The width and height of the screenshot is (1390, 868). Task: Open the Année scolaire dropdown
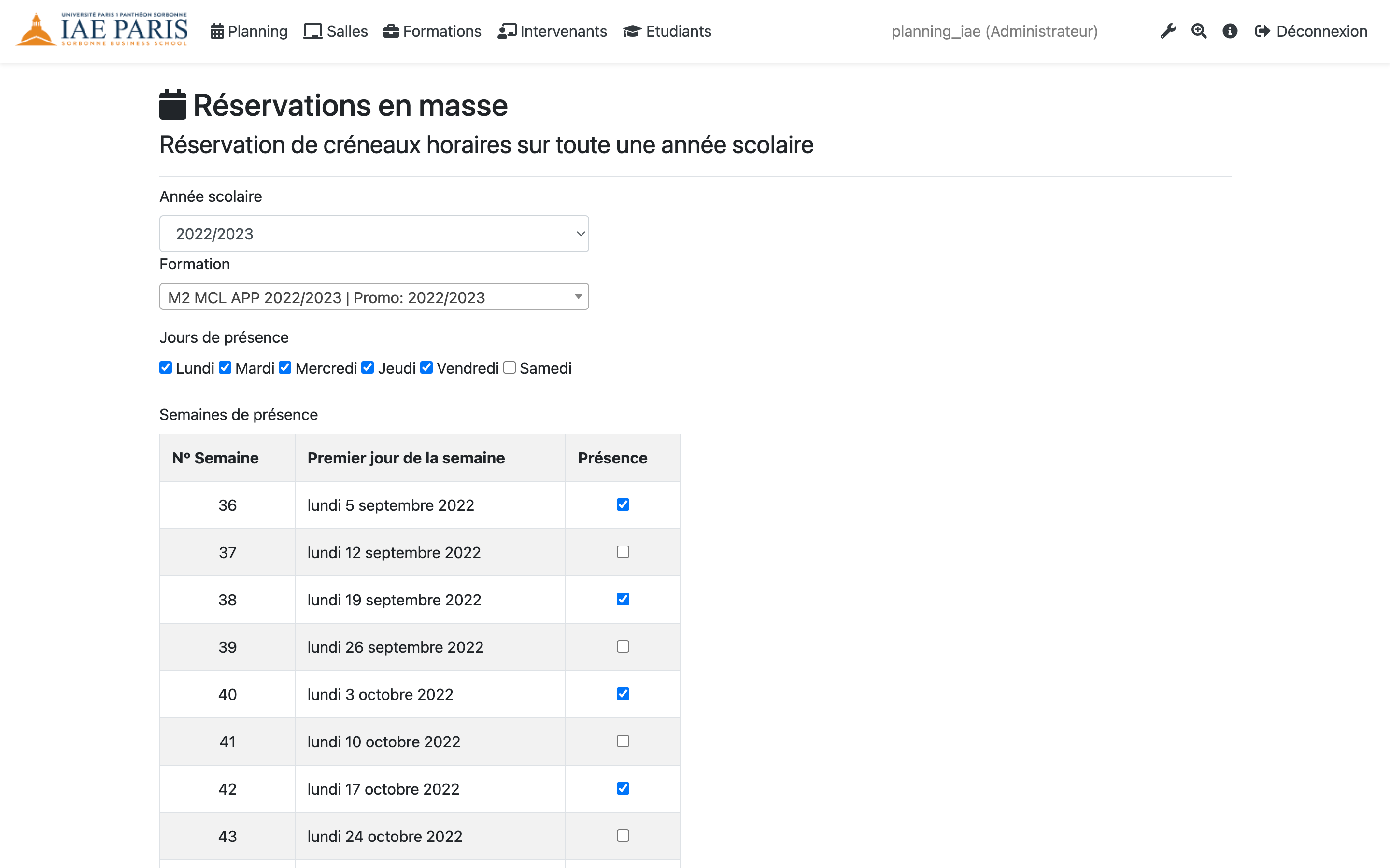coord(374,233)
